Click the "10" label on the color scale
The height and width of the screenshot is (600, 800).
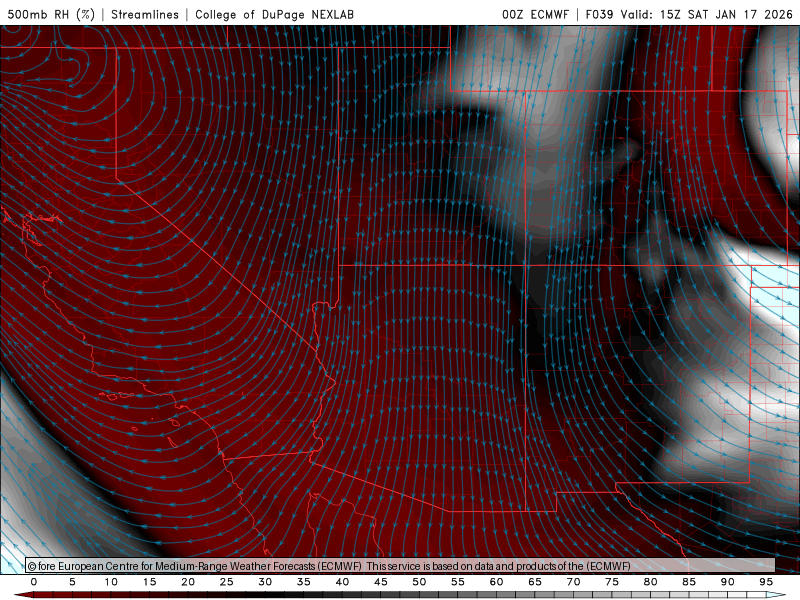[x=111, y=582]
